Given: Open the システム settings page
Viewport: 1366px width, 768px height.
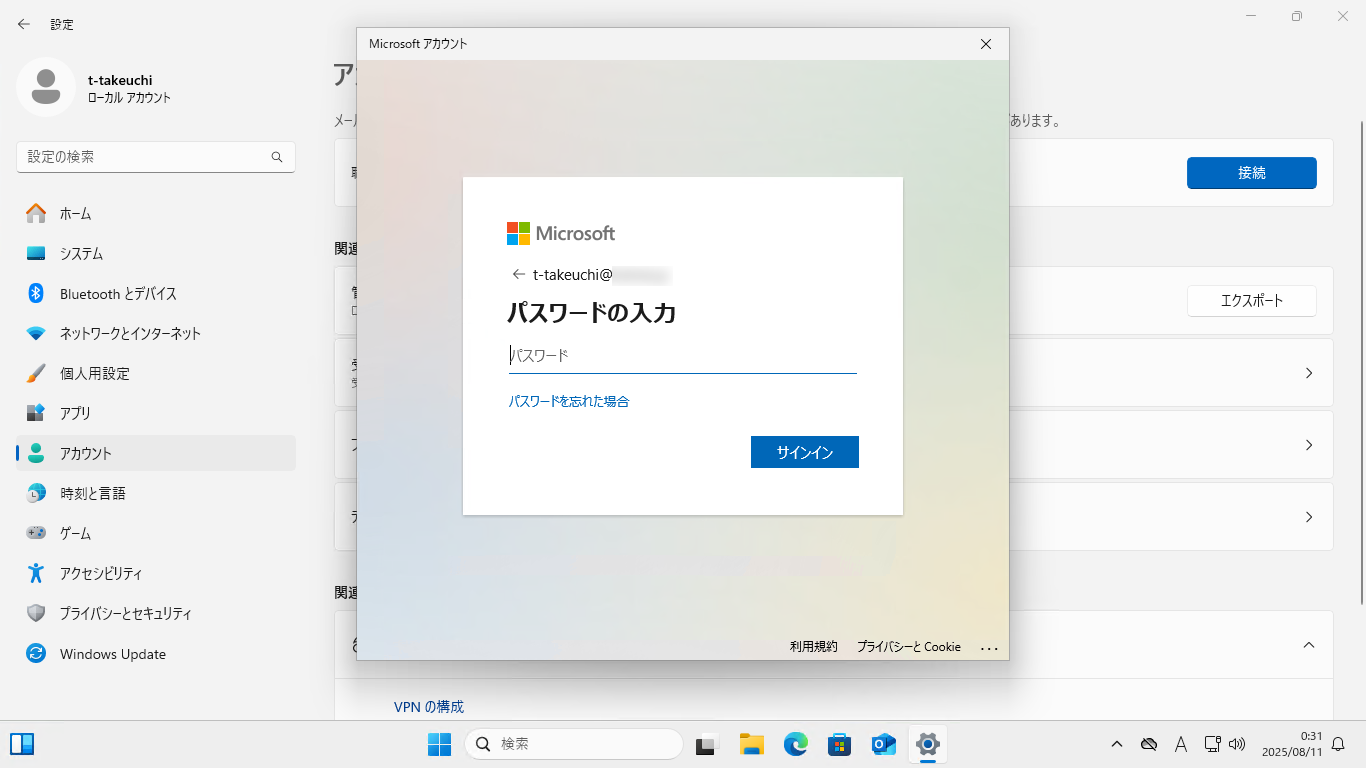Looking at the screenshot, I should point(156,253).
